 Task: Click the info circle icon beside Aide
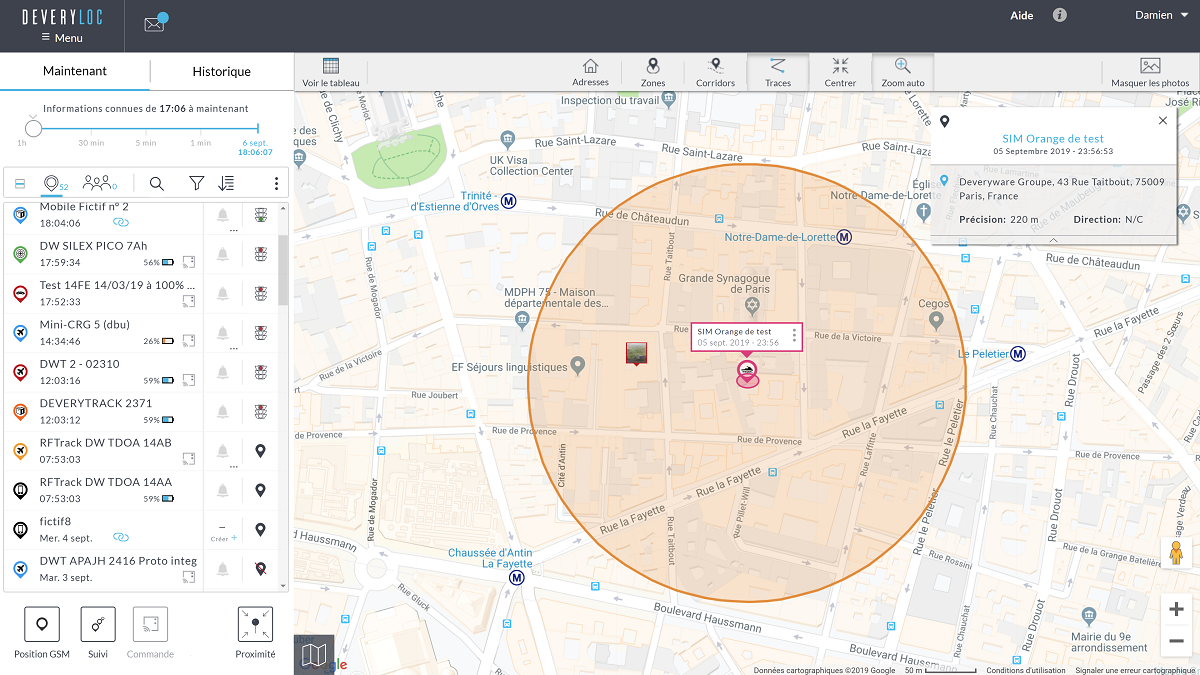pos(1060,15)
